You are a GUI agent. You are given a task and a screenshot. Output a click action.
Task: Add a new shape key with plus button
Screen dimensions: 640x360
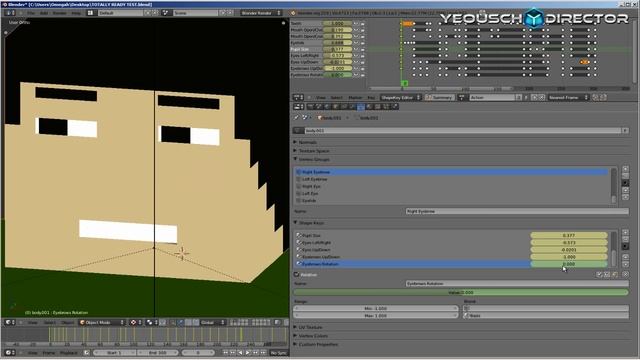pyautogui.click(x=626, y=232)
